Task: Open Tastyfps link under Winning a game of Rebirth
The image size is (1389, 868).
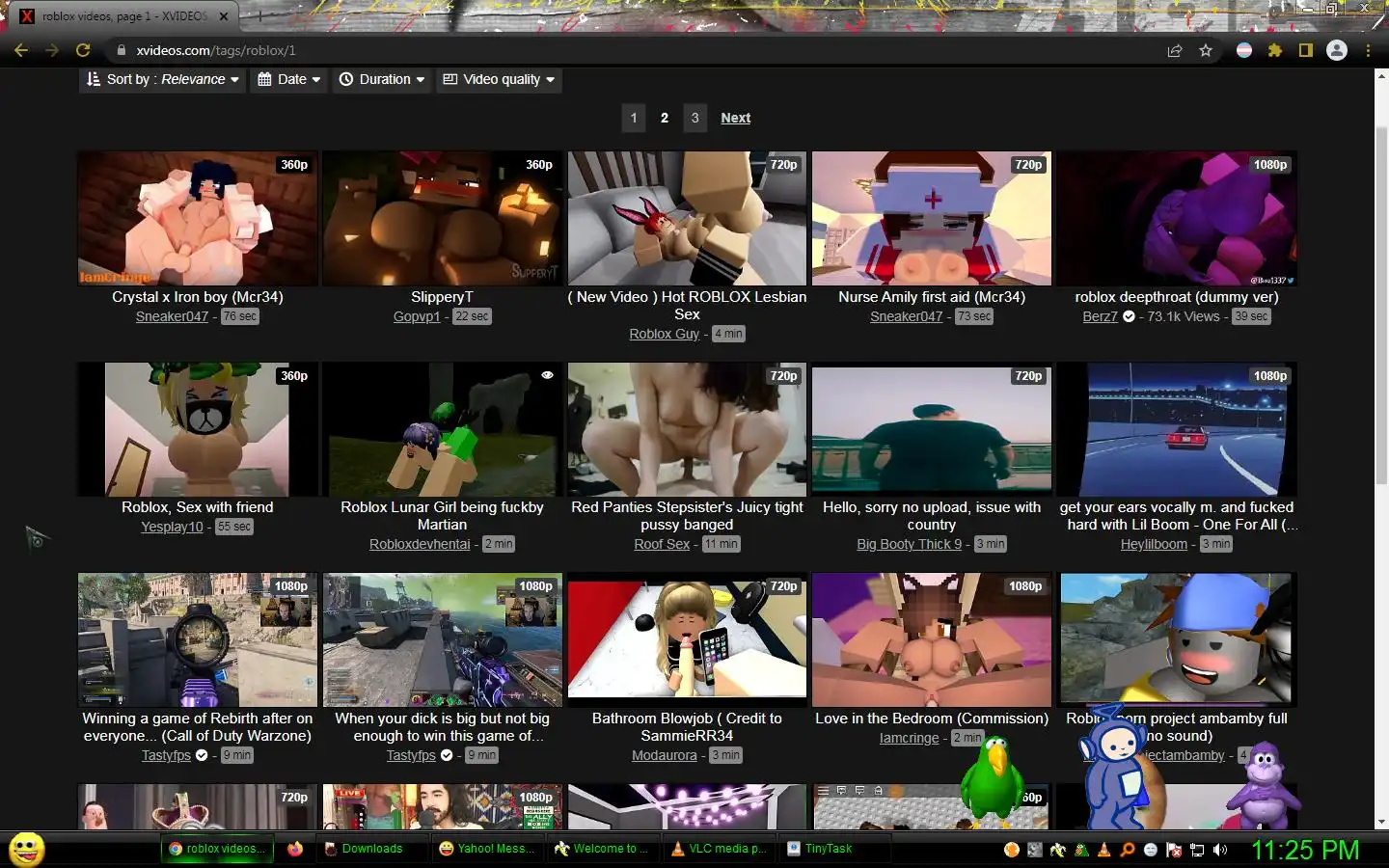Action: (x=166, y=755)
